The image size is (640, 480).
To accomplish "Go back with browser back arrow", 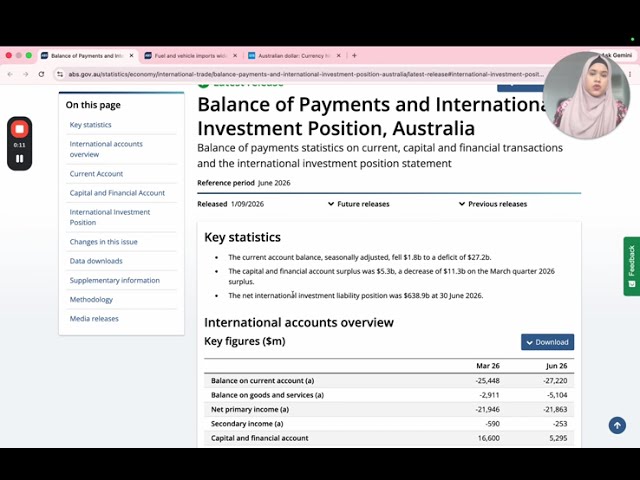I will (x=10, y=74).
